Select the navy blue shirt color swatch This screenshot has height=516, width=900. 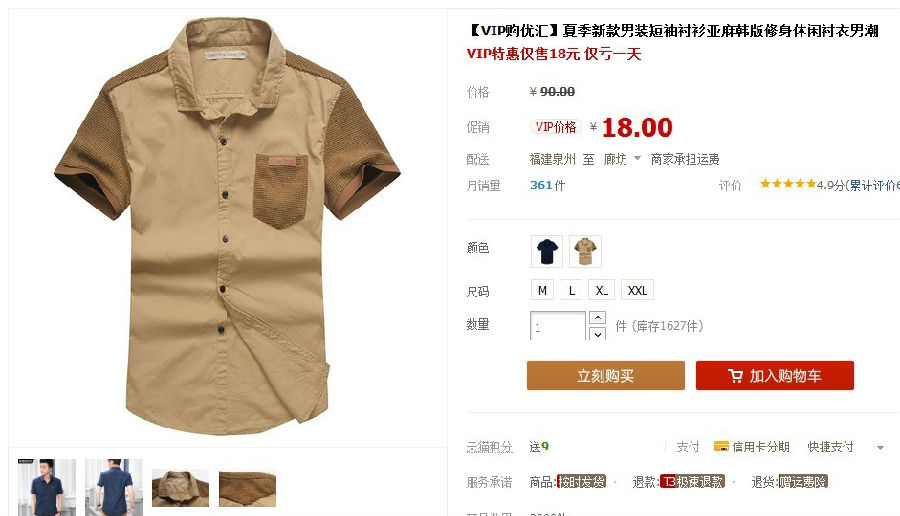[547, 251]
